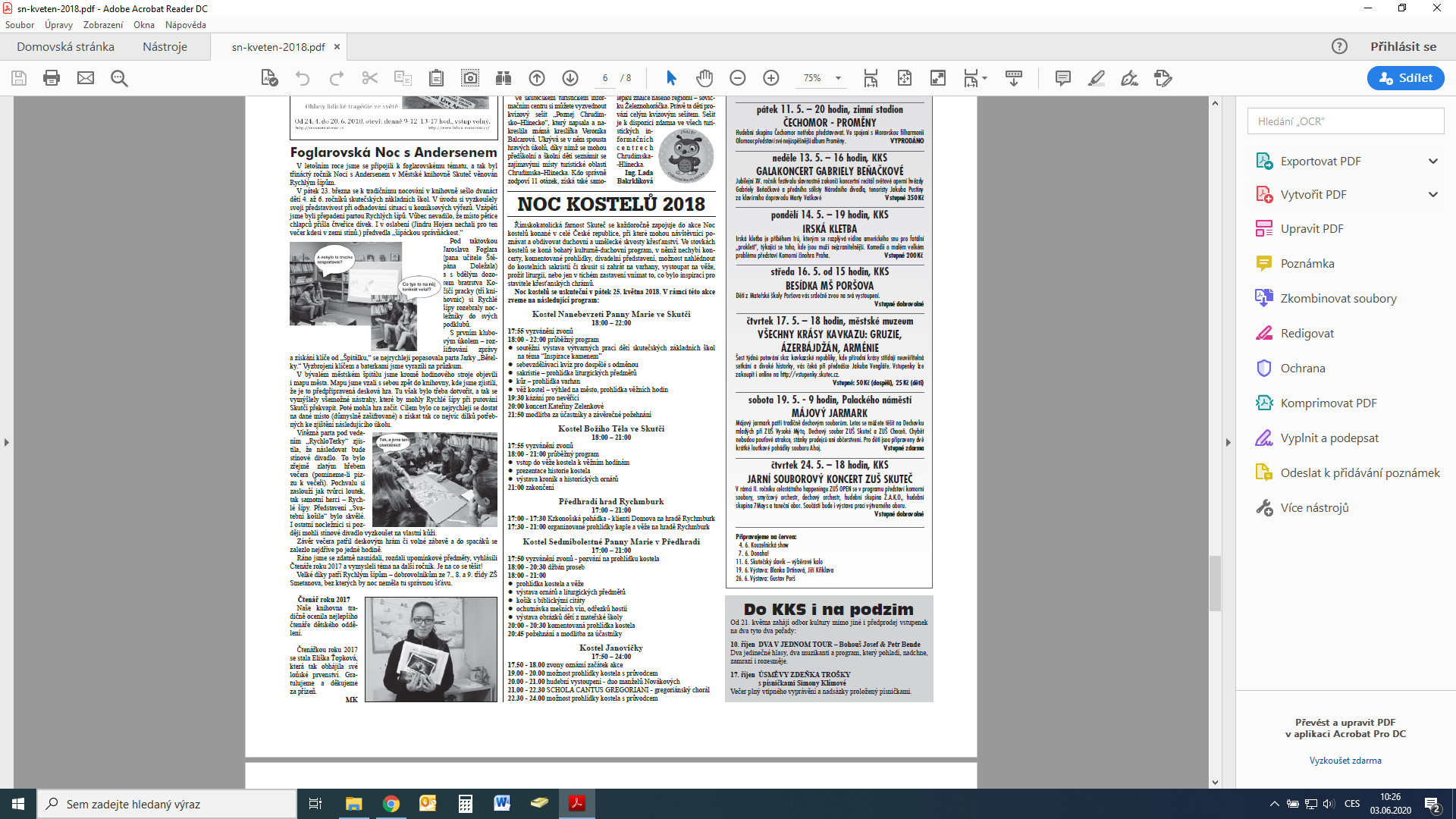Click the Hledání OCR search field
Screen dimensions: 1456x819
[x=1346, y=121]
